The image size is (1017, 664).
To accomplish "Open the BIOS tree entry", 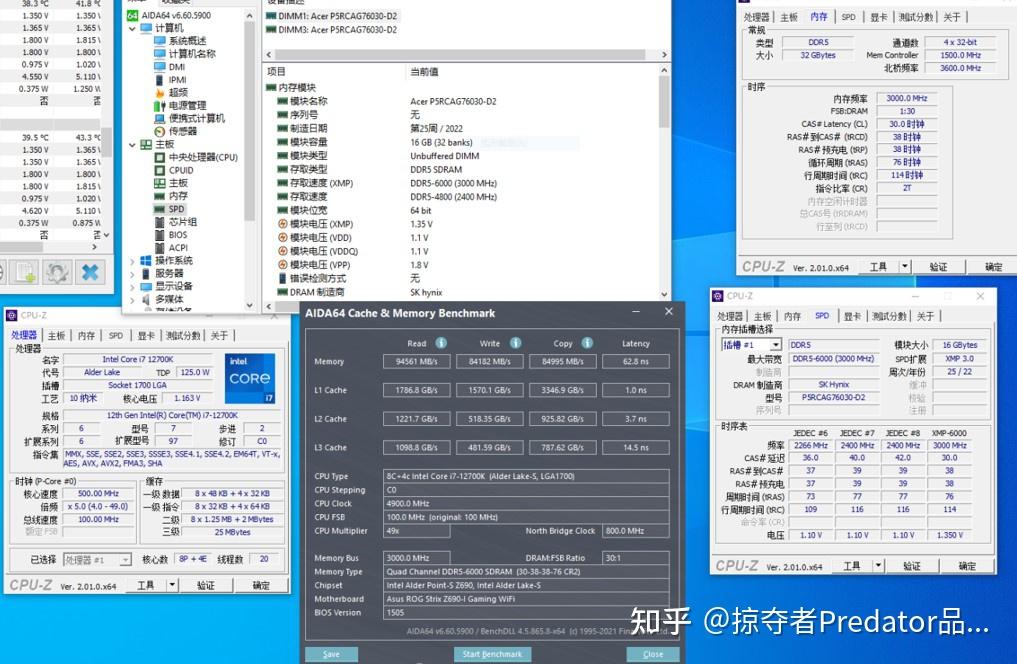I will [171, 235].
